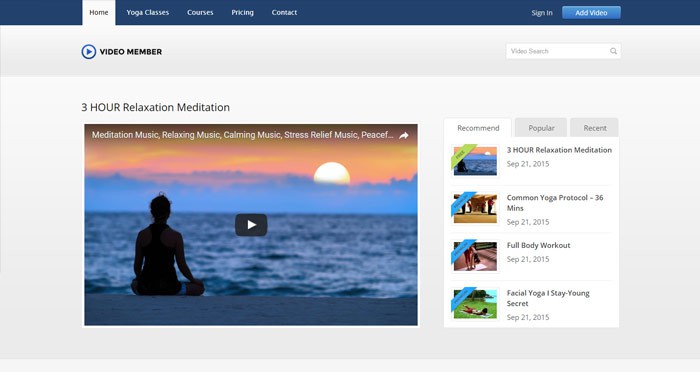Click the date under Full Body Workout

528,259
